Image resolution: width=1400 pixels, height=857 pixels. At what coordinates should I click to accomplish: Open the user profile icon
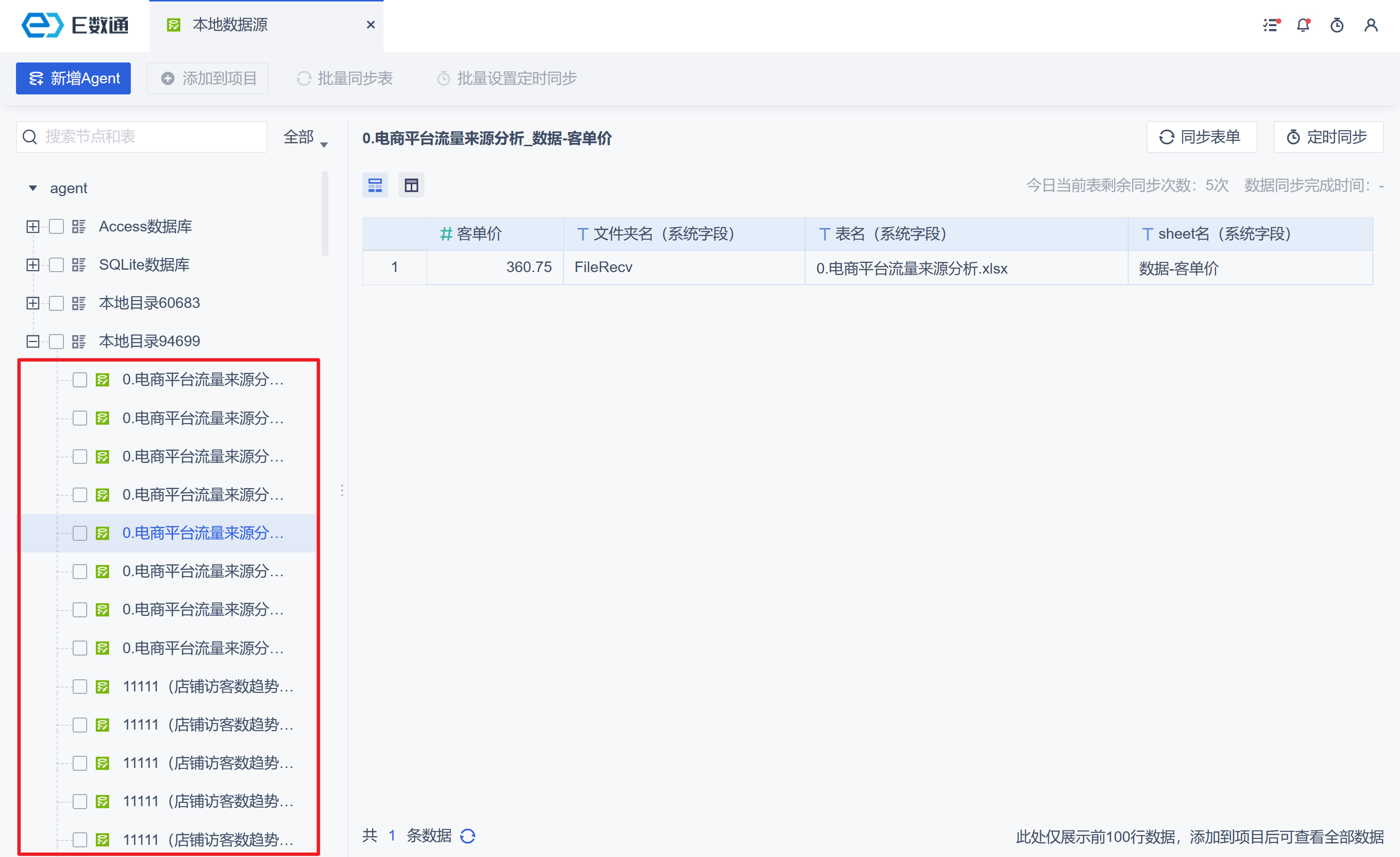(x=1371, y=25)
